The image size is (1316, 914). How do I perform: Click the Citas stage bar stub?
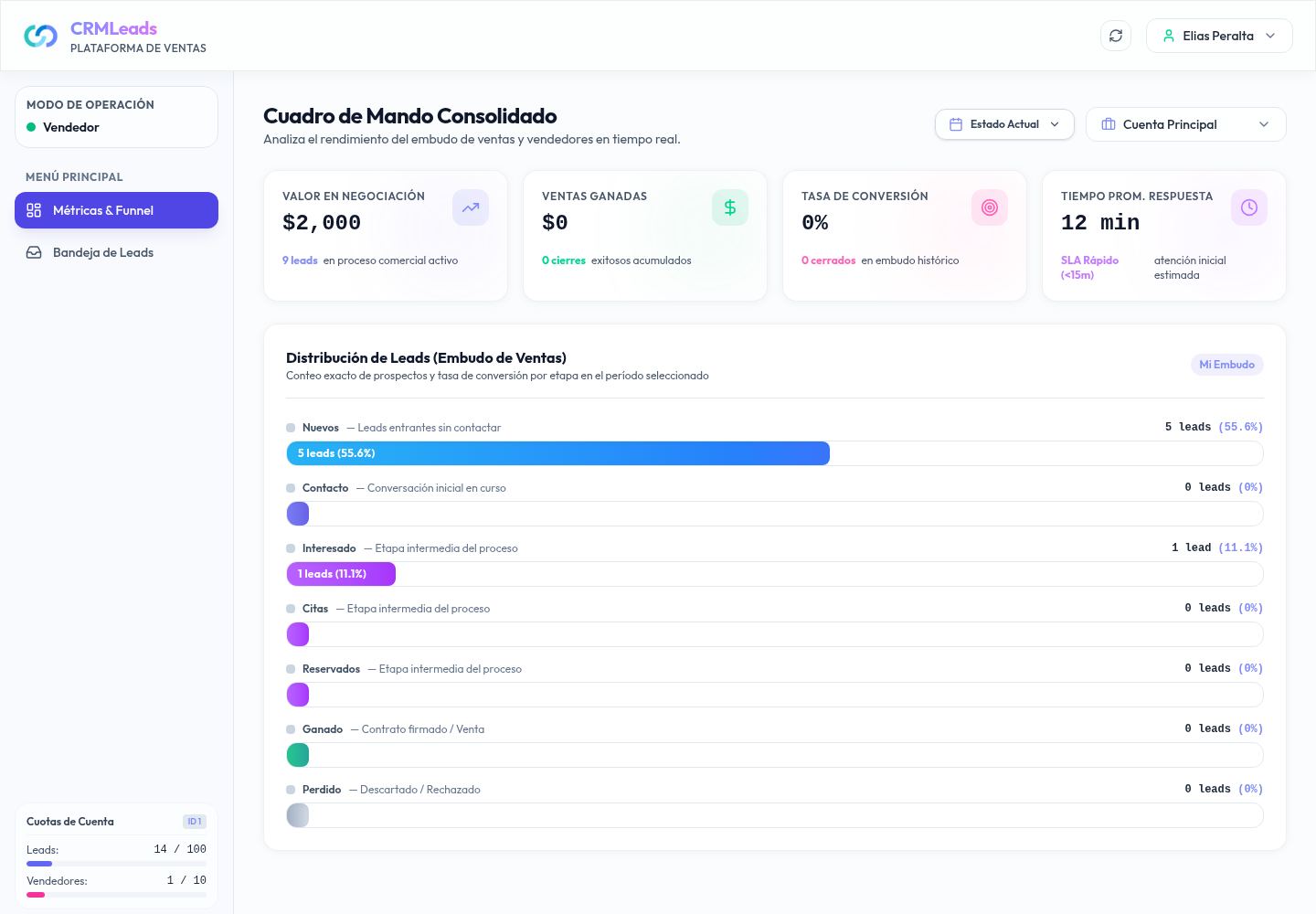click(x=298, y=634)
